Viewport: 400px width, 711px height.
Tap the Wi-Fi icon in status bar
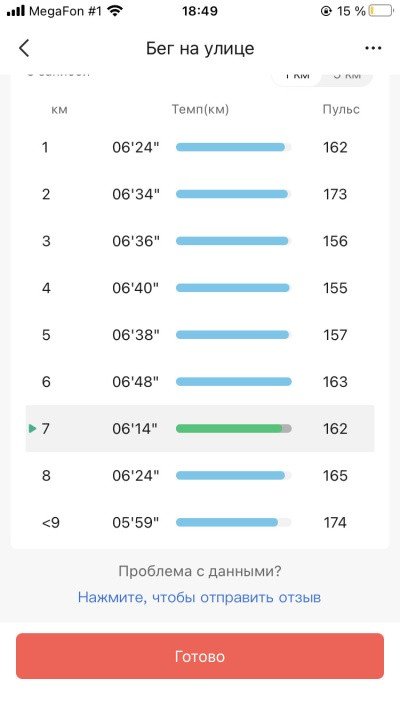click(116, 11)
